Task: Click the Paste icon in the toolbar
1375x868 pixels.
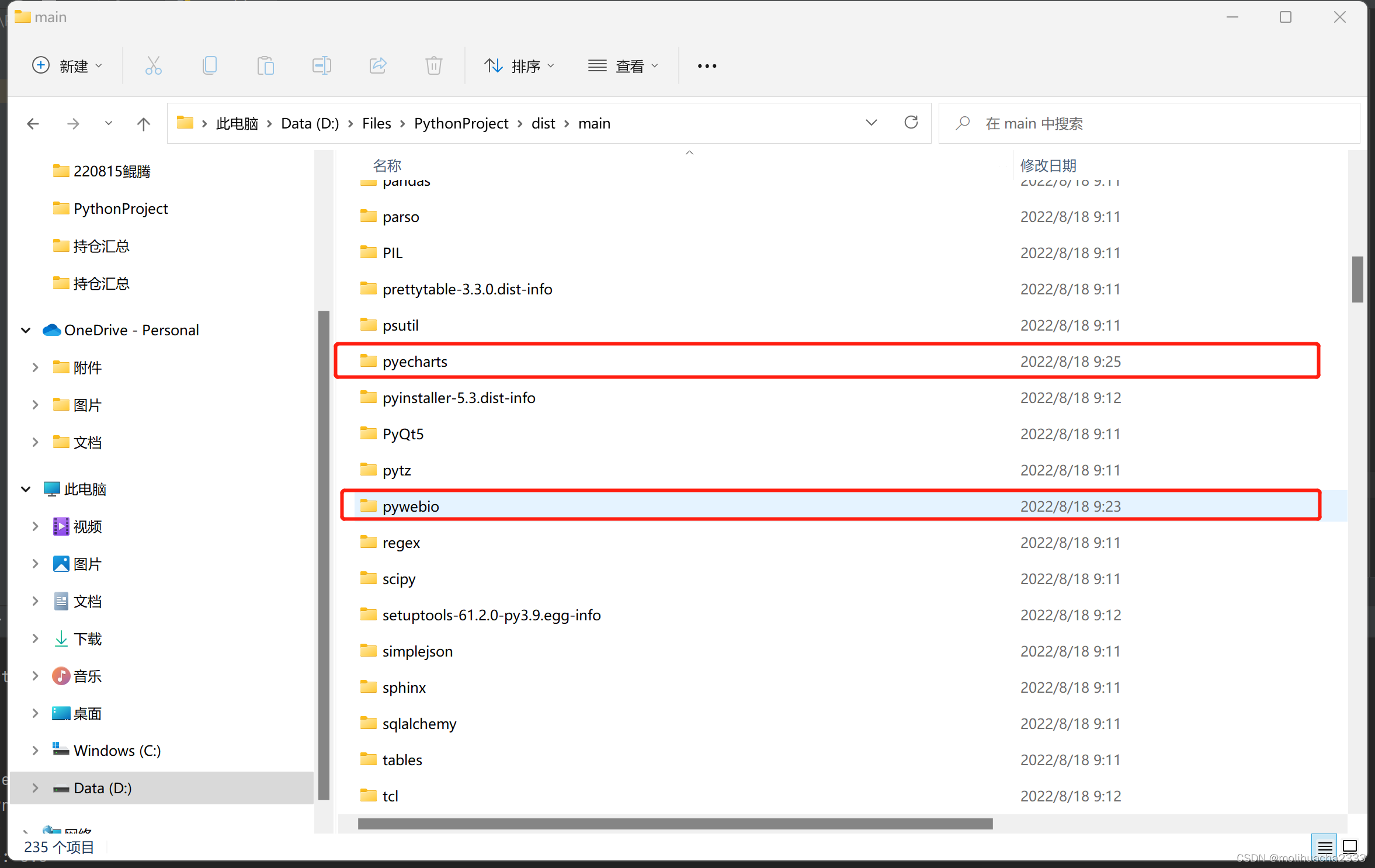Action: [x=266, y=65]
